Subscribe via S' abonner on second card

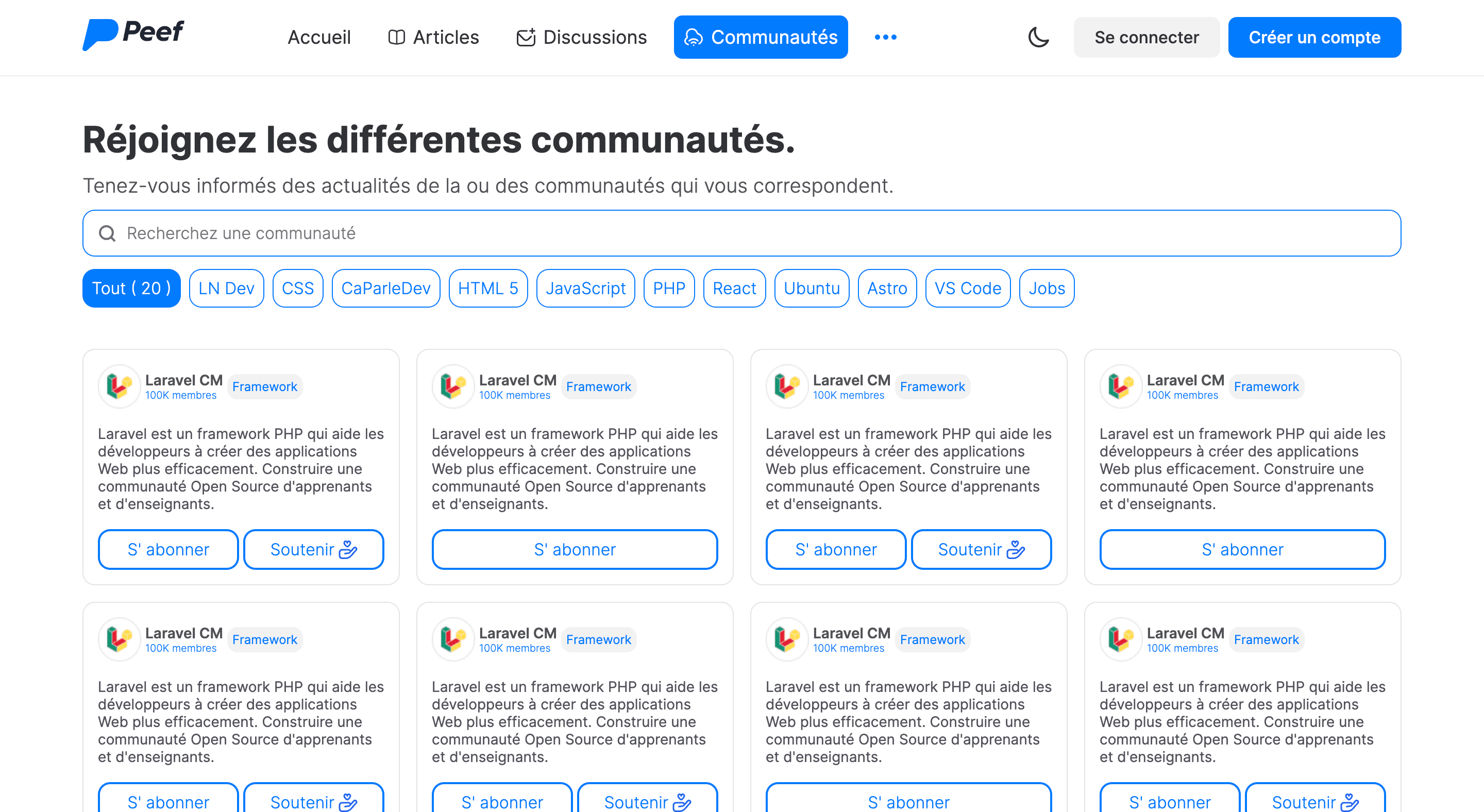click(x=575, y=549)
